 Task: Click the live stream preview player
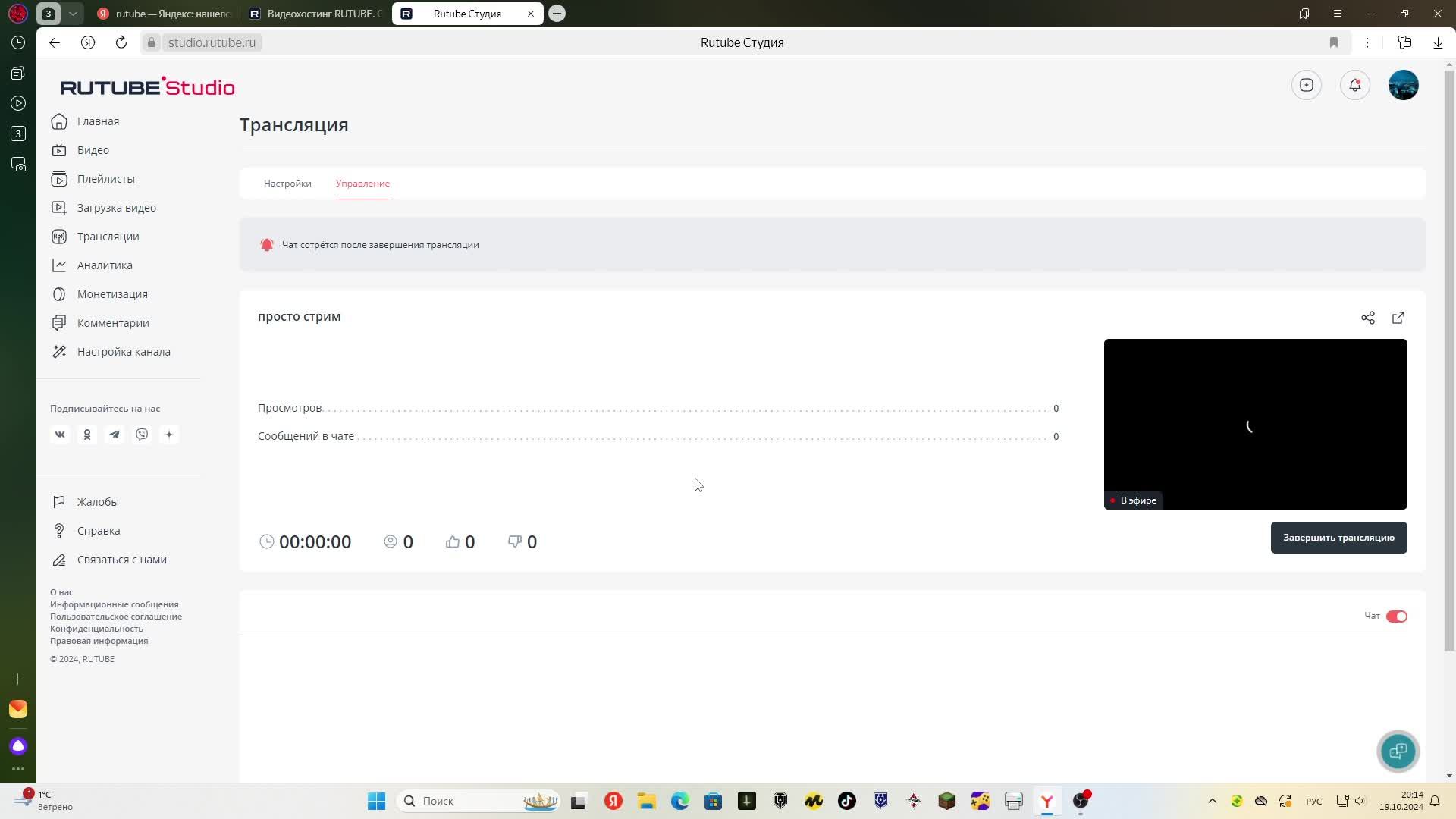[x=1255, y=424]
